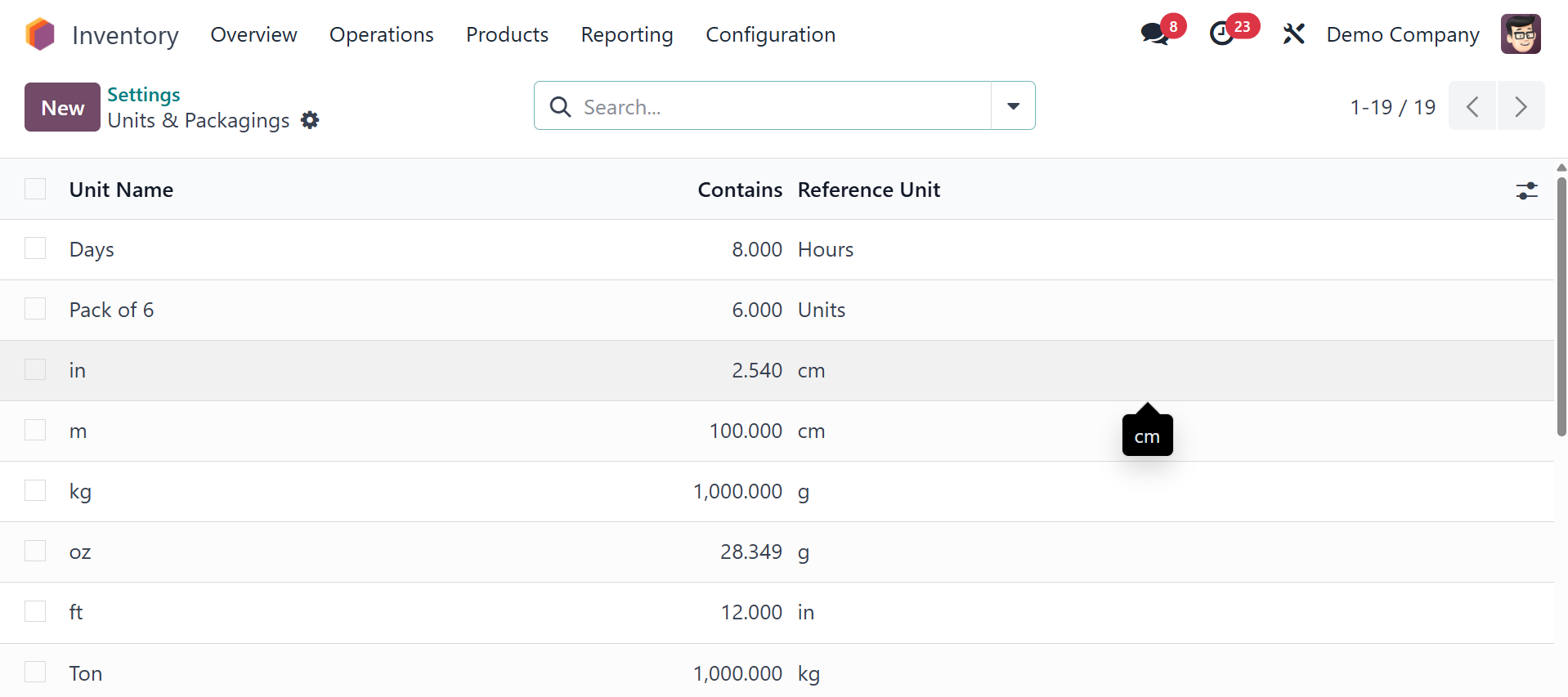Open the column adjustment settings icon
Image resolution: width=1568 pixels, height=697 pixels.
1526,190
